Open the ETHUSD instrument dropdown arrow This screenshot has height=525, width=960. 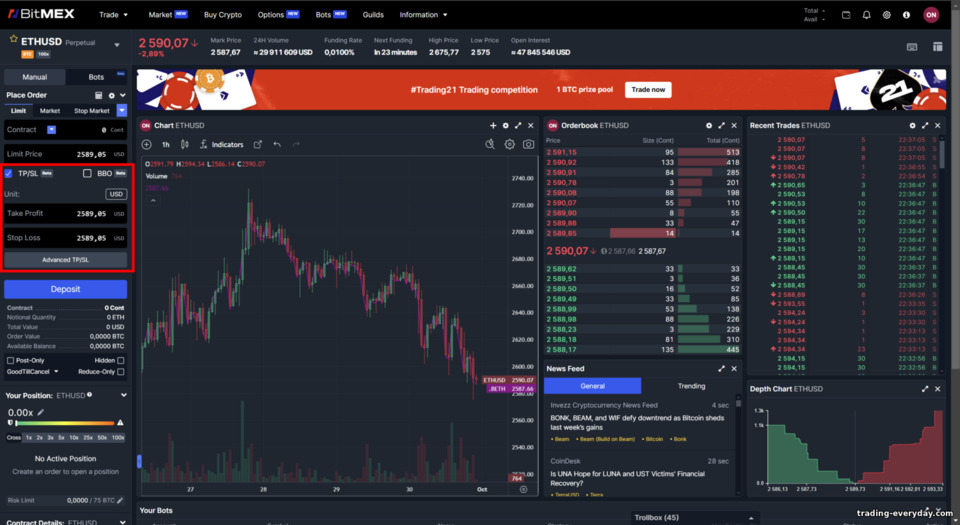click(x=117, y=45)
